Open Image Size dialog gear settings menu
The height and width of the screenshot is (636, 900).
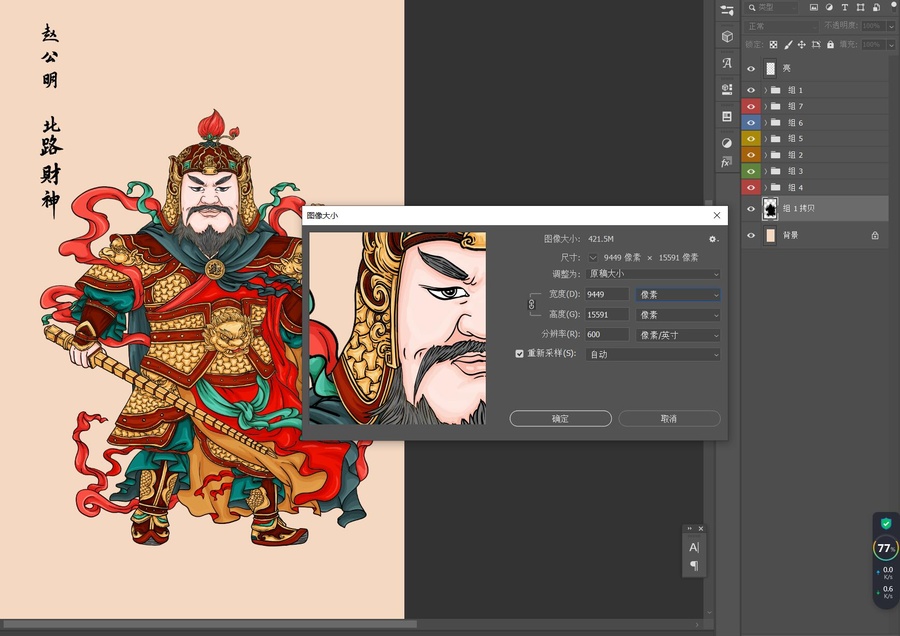pos(713,239)
